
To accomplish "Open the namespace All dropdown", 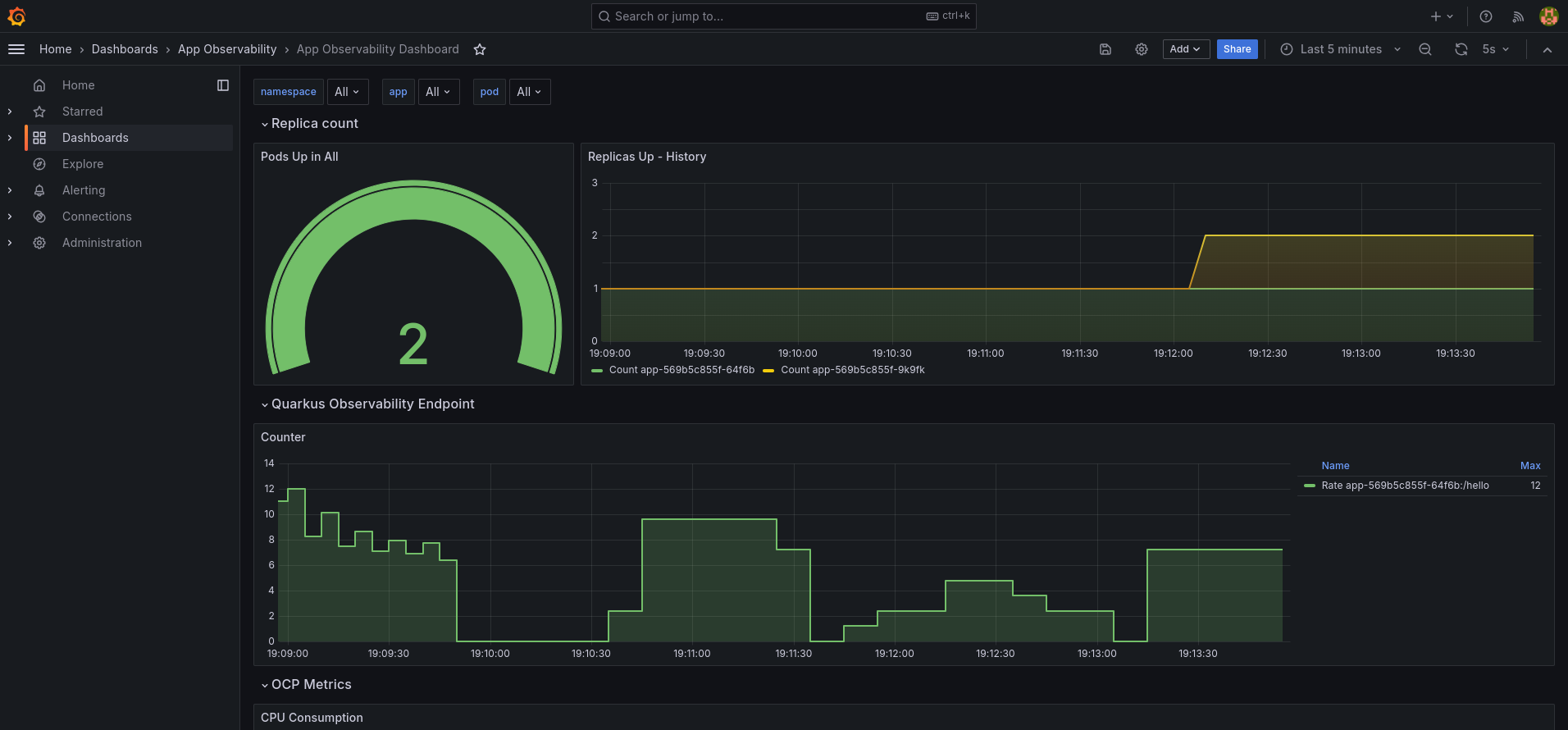I will (347, 92).
